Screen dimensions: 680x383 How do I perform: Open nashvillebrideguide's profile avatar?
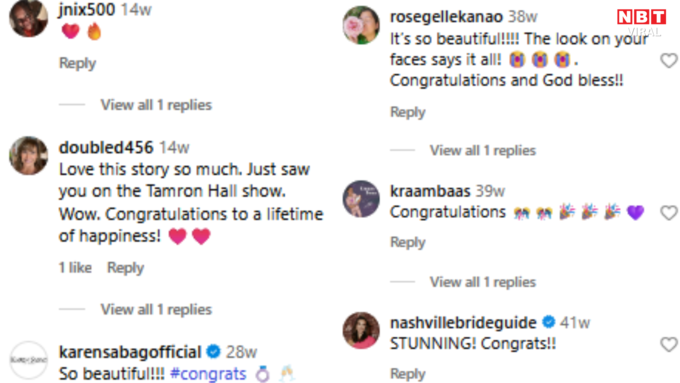pyautogui.click(x=361, y=331)
